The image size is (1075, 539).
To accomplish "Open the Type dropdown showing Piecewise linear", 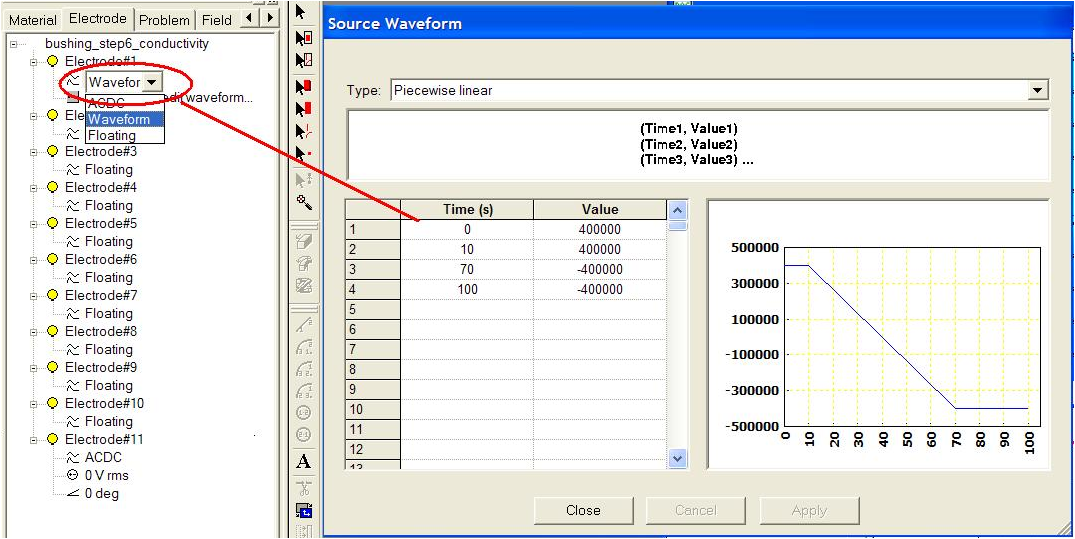I will point(1037,91).
